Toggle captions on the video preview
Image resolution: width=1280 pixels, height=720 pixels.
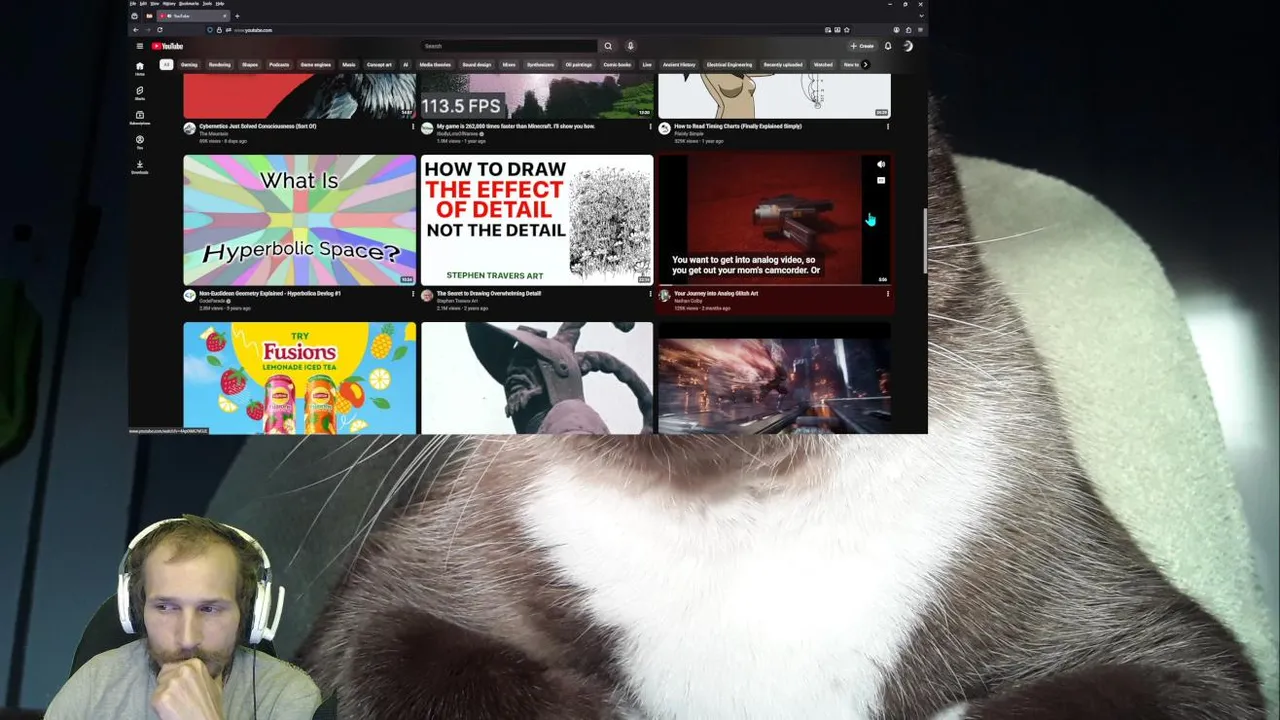881,181
